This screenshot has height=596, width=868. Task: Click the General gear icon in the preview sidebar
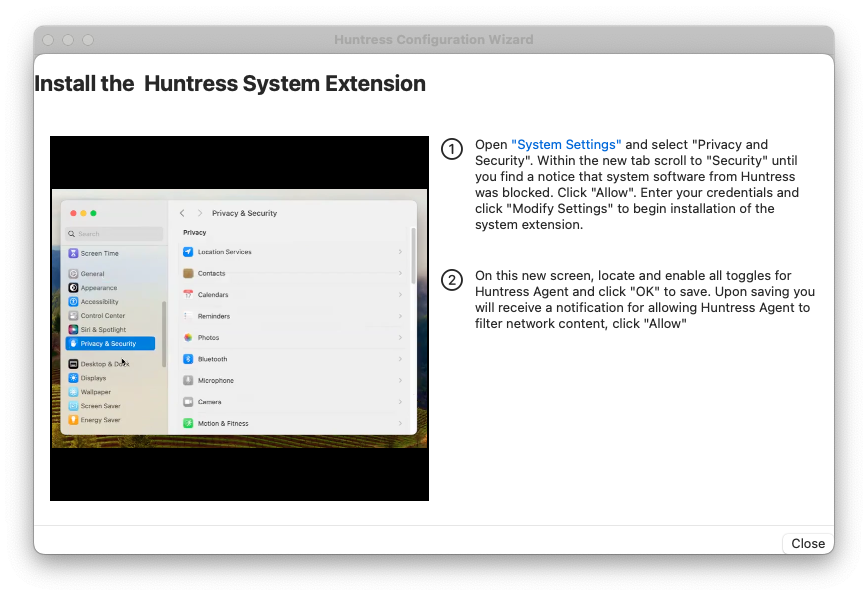tap(73, 273)
